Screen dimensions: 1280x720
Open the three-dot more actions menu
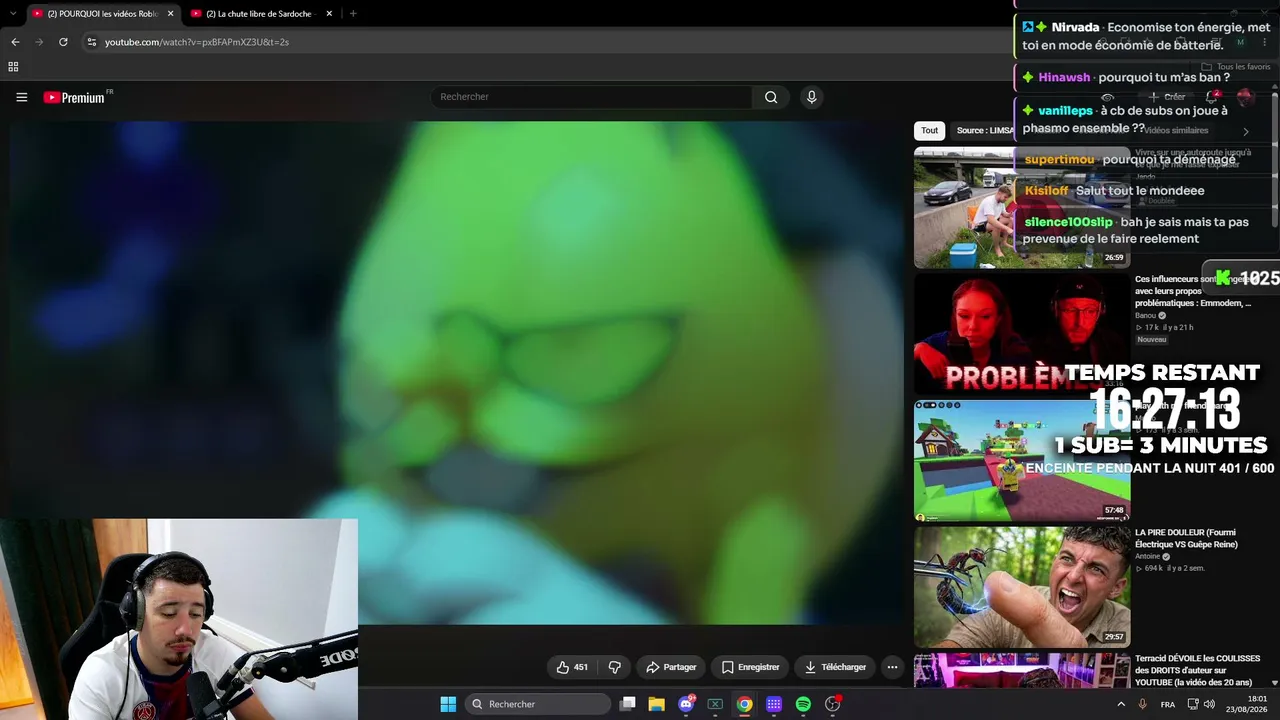pyautogui.click(x=892, y=667)
